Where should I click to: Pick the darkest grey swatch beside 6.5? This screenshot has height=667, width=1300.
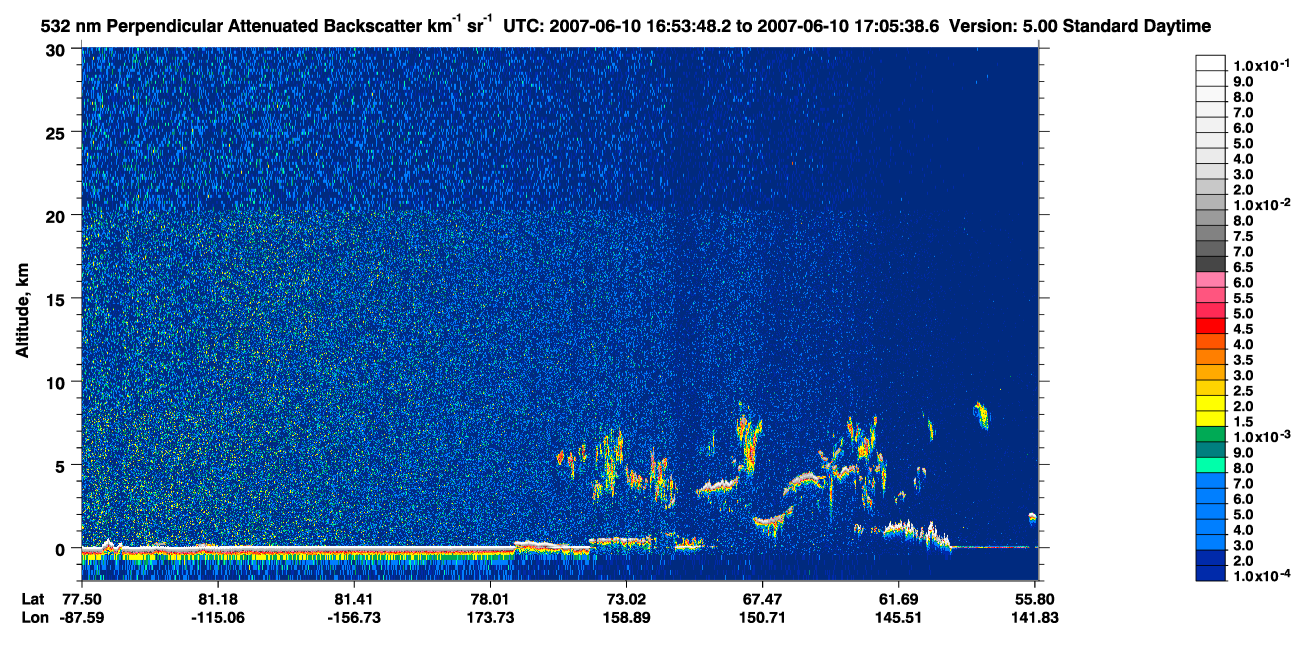pos(1210,263)
